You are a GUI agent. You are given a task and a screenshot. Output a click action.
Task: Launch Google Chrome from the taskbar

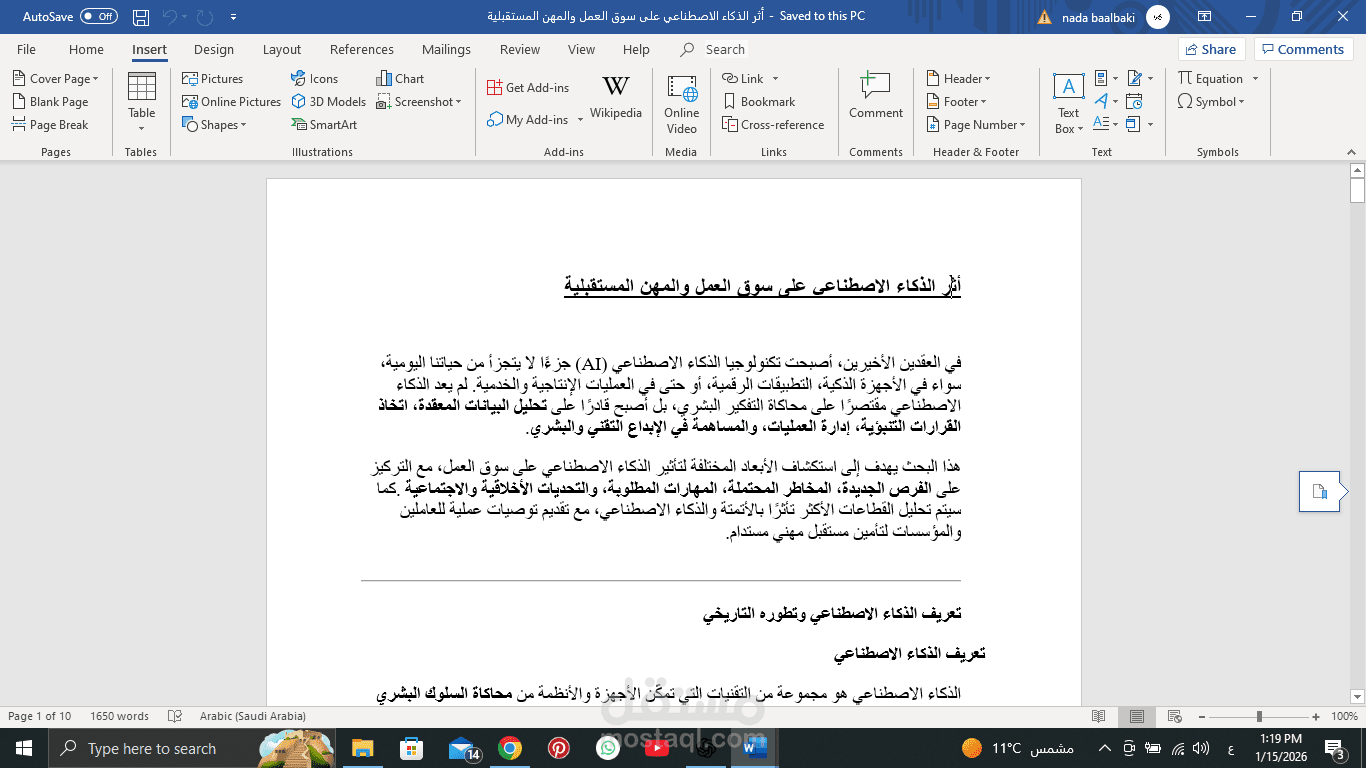(509, 747)
